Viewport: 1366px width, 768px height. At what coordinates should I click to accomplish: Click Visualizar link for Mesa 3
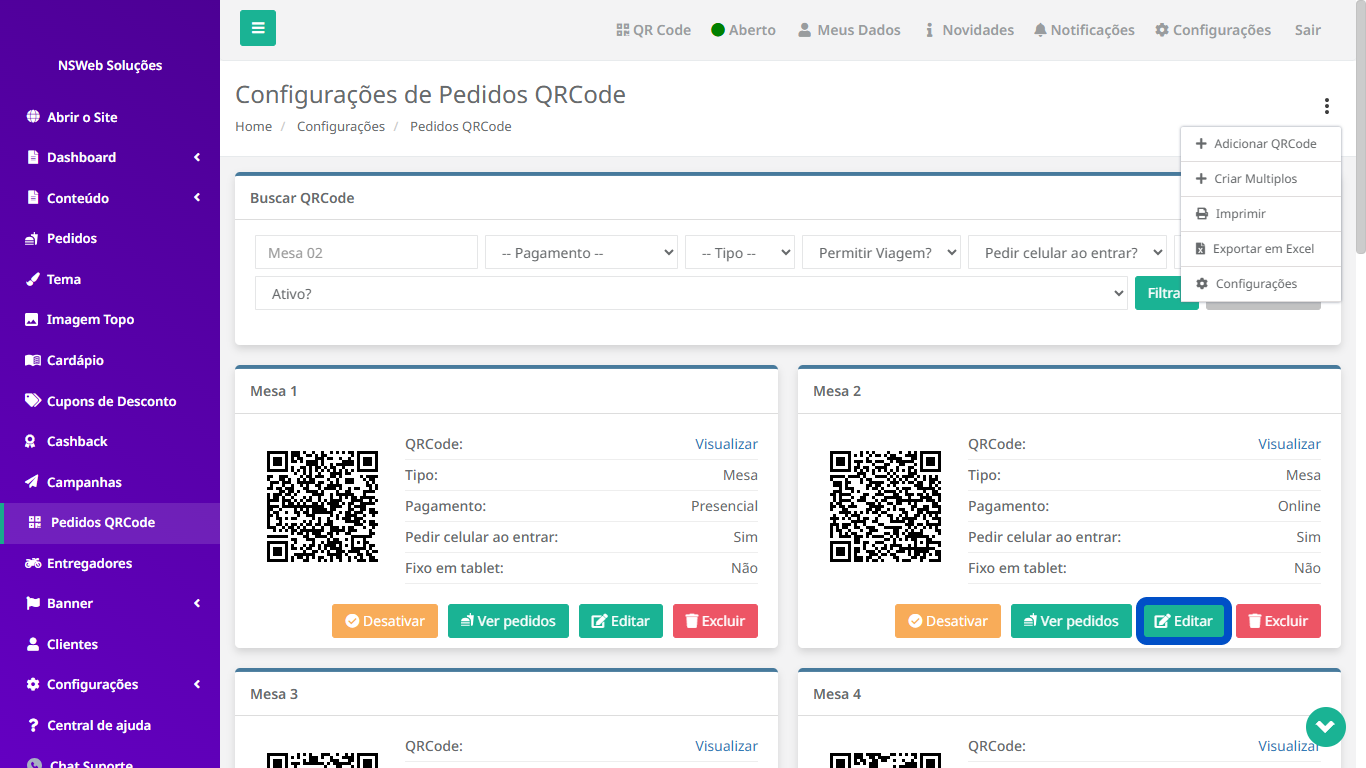point(726,746)
